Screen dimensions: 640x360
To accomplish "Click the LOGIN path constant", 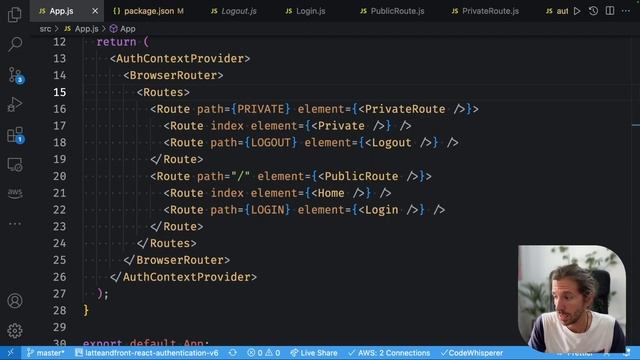I will pyautogui.click(x=267, y=210).
